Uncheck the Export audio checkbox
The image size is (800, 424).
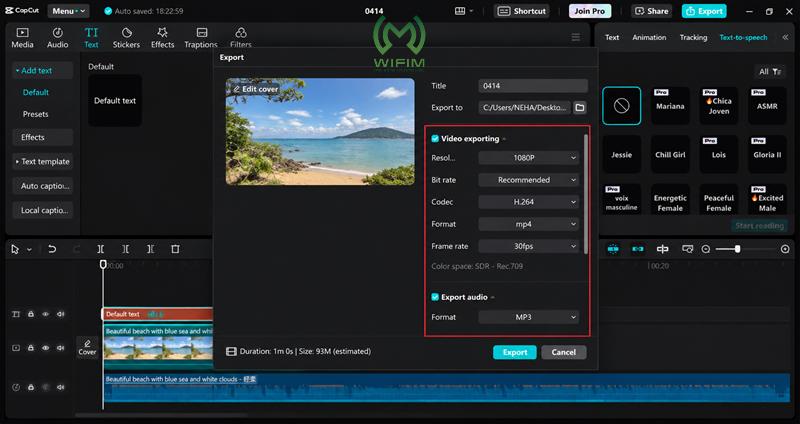tap(435, 297)
